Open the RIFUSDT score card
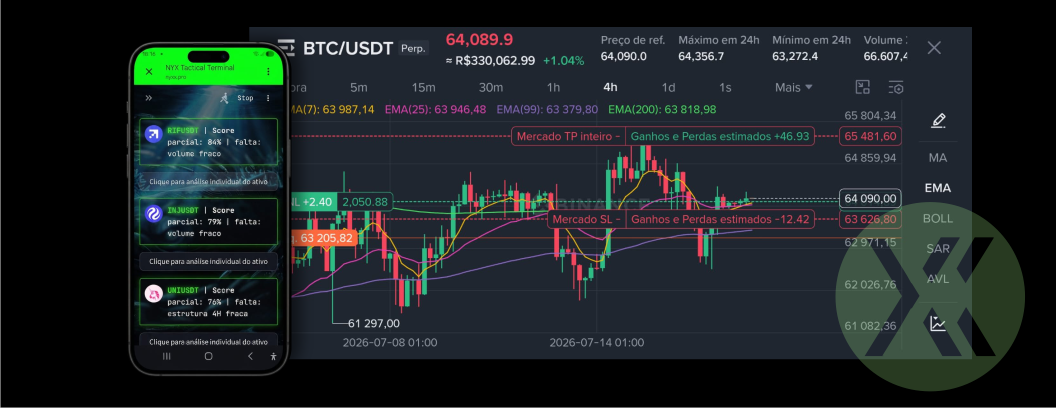1056x408 pixels. [209, 142]
